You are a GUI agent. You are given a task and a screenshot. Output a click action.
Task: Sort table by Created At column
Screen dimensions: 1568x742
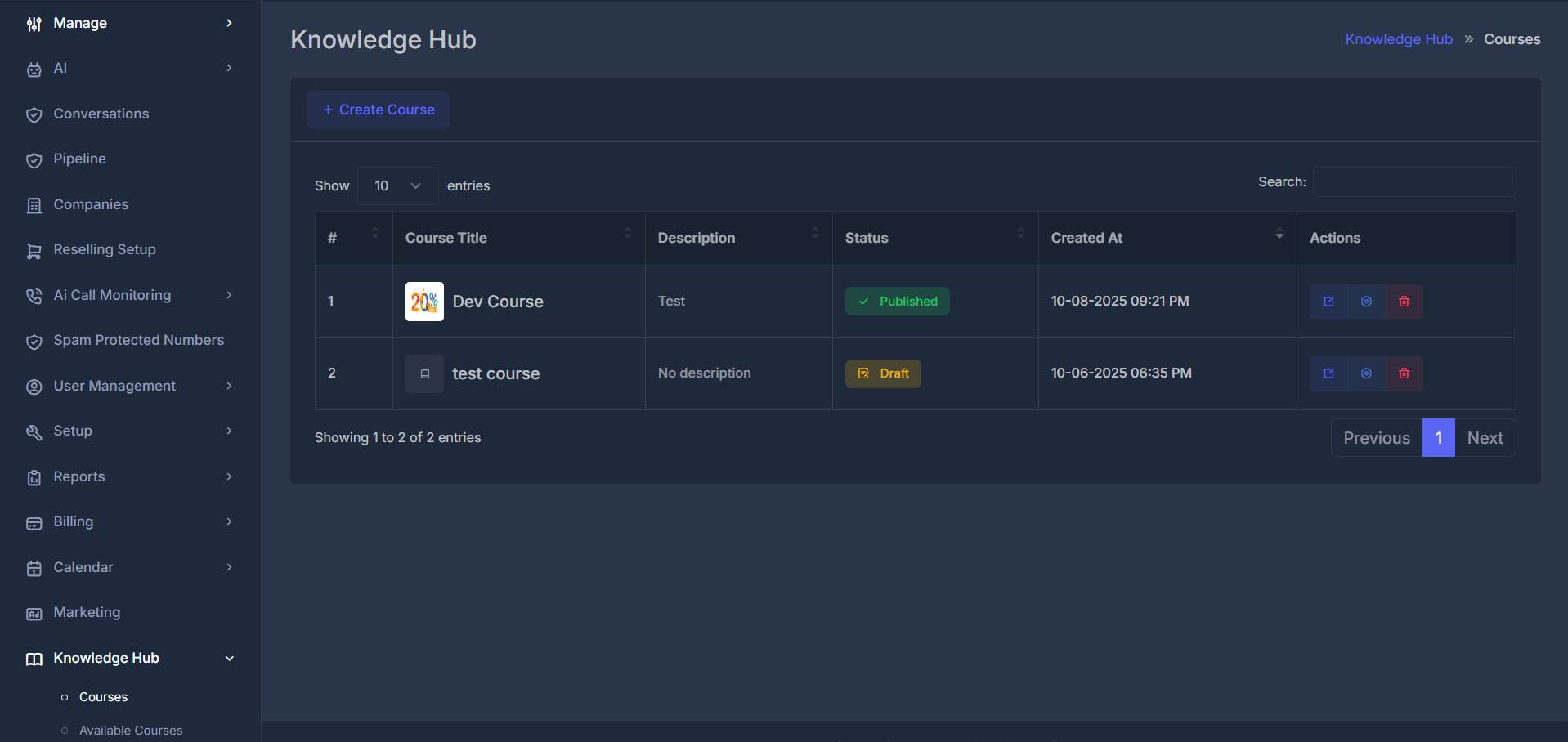1086,238
